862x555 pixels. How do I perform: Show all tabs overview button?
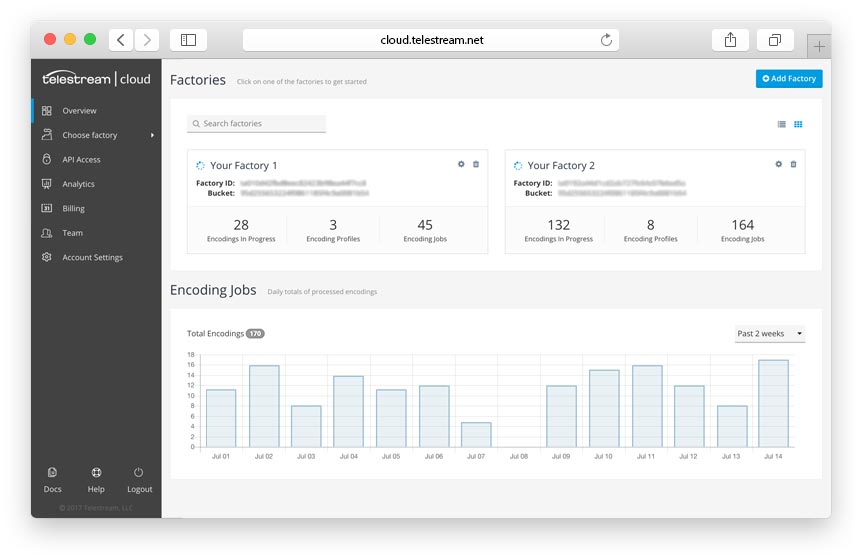pos(775,40)
